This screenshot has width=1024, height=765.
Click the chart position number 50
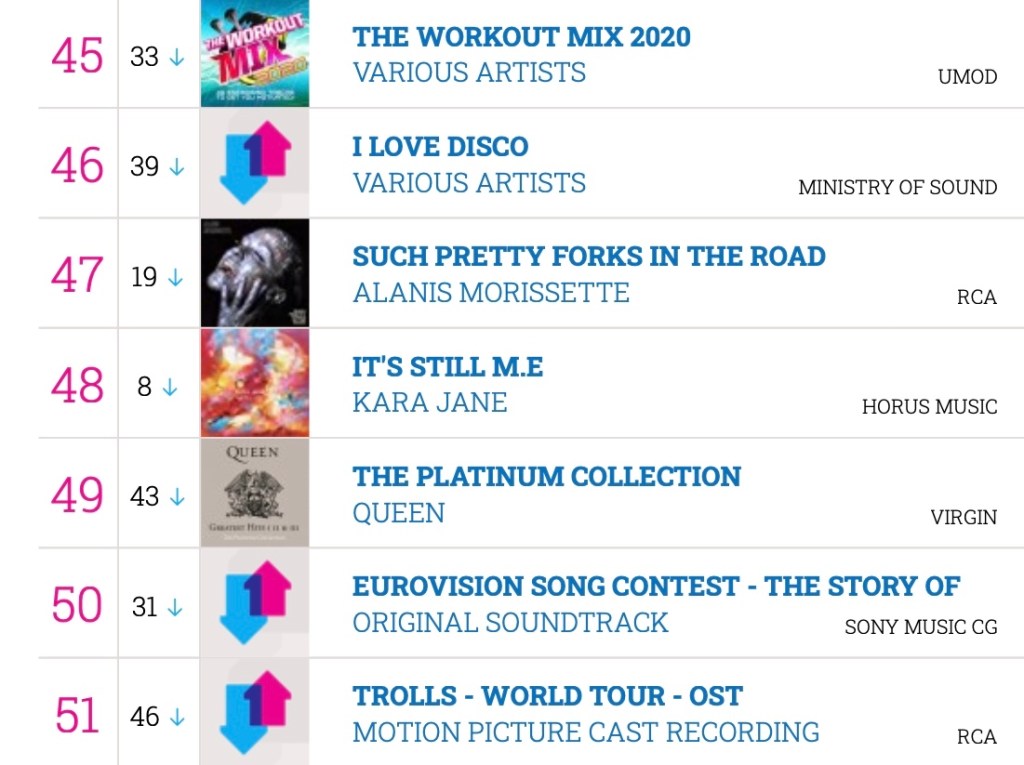tap(77, 605)
